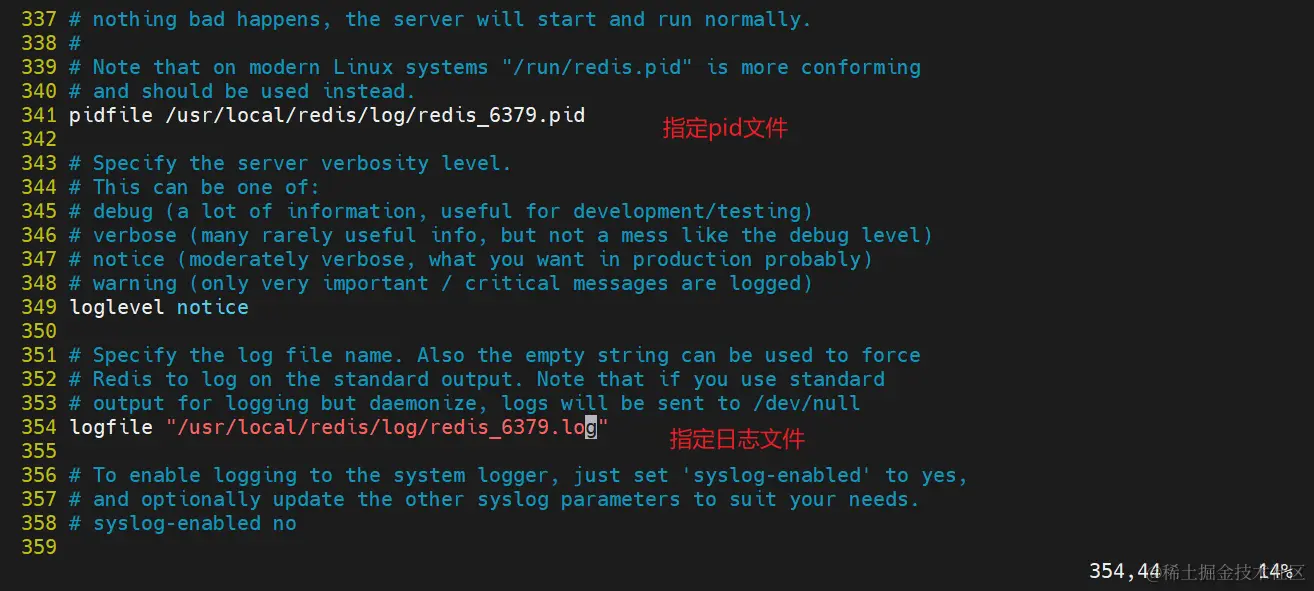The height and width of the screenshot is (591, 1314).
Task: Click line number 349 in the gutter
Action: point(38,307)
